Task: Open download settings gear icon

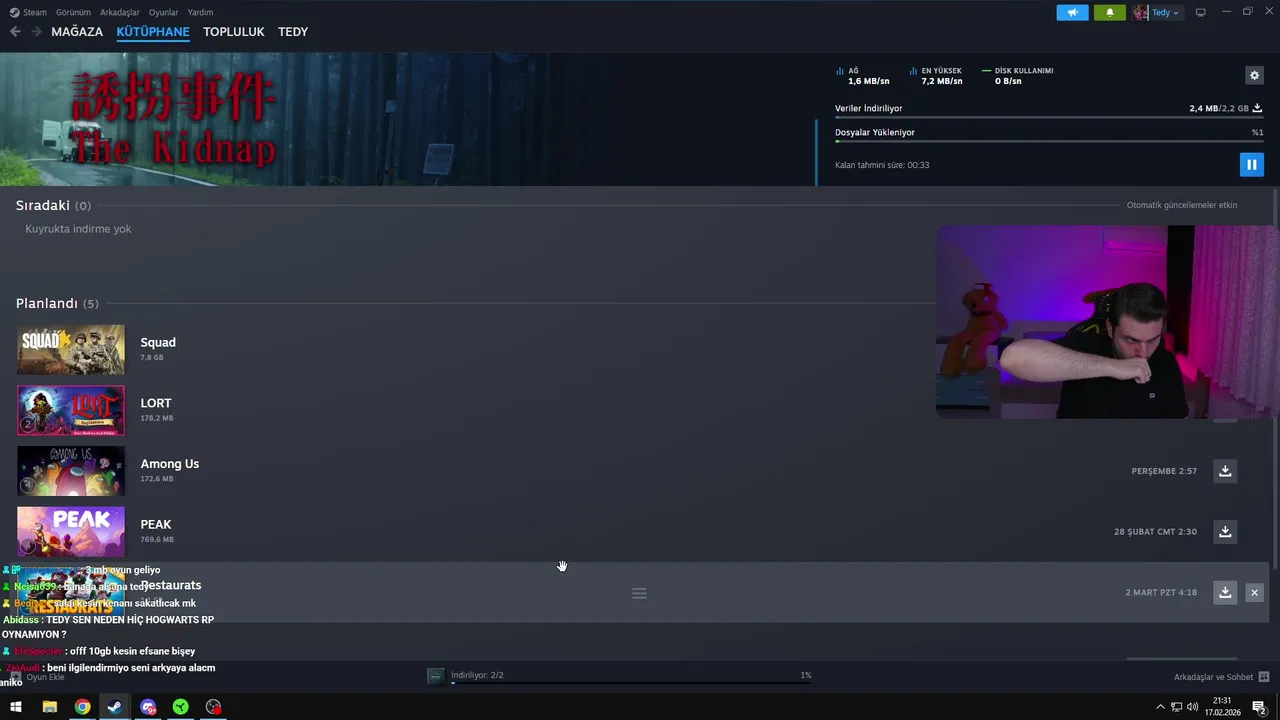Action: click(x=1254, y=75)
